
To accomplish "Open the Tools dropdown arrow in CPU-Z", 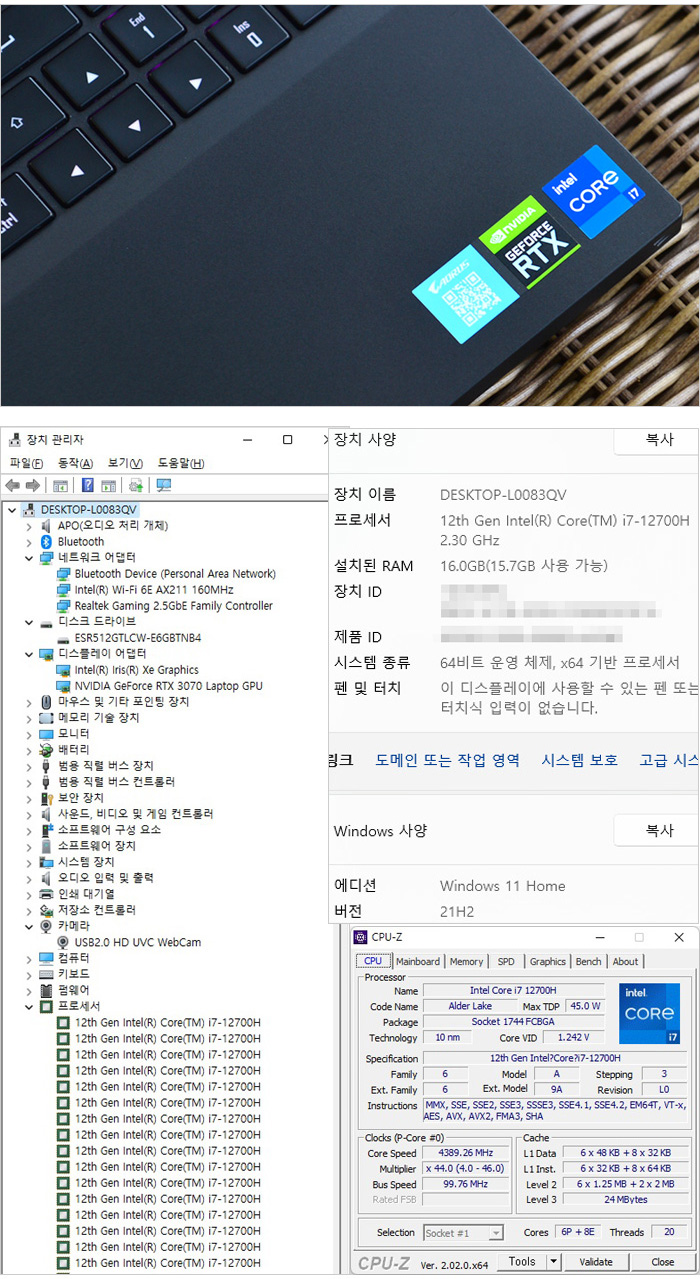I will tap(554, 1261).
